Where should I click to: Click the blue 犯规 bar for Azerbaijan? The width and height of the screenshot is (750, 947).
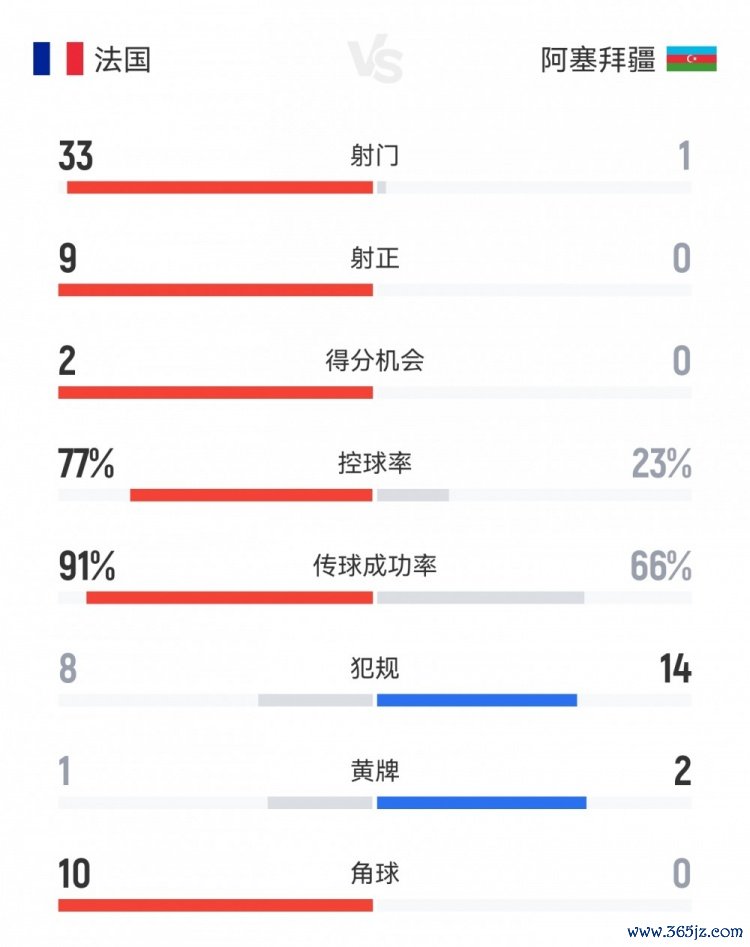pos(477,700)
